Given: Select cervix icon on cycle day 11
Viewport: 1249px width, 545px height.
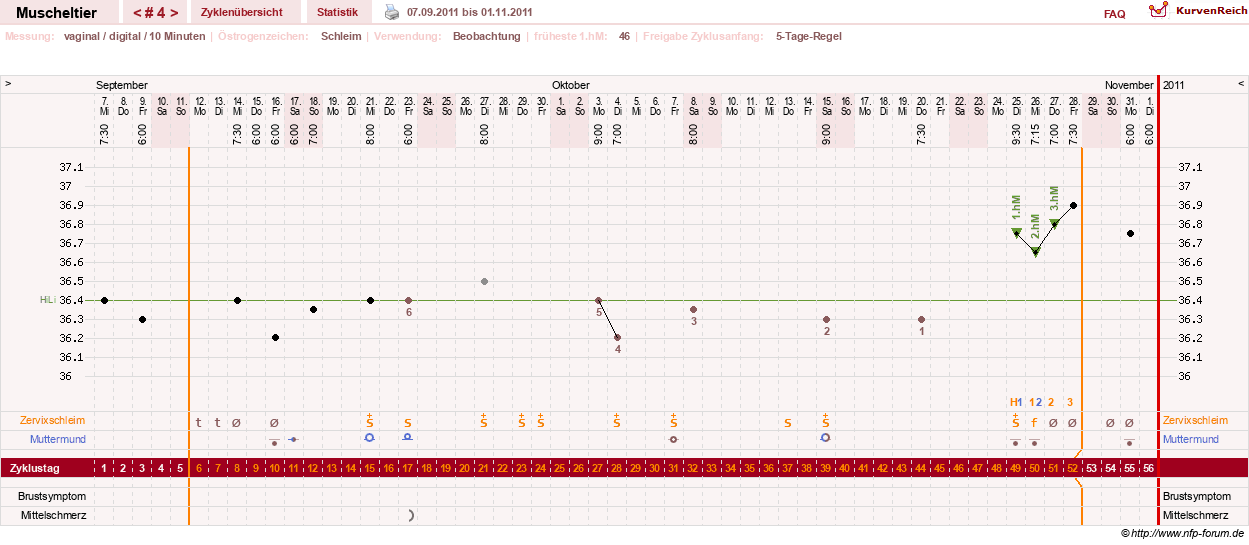Looking at the screenshot, I should (293, 439).
